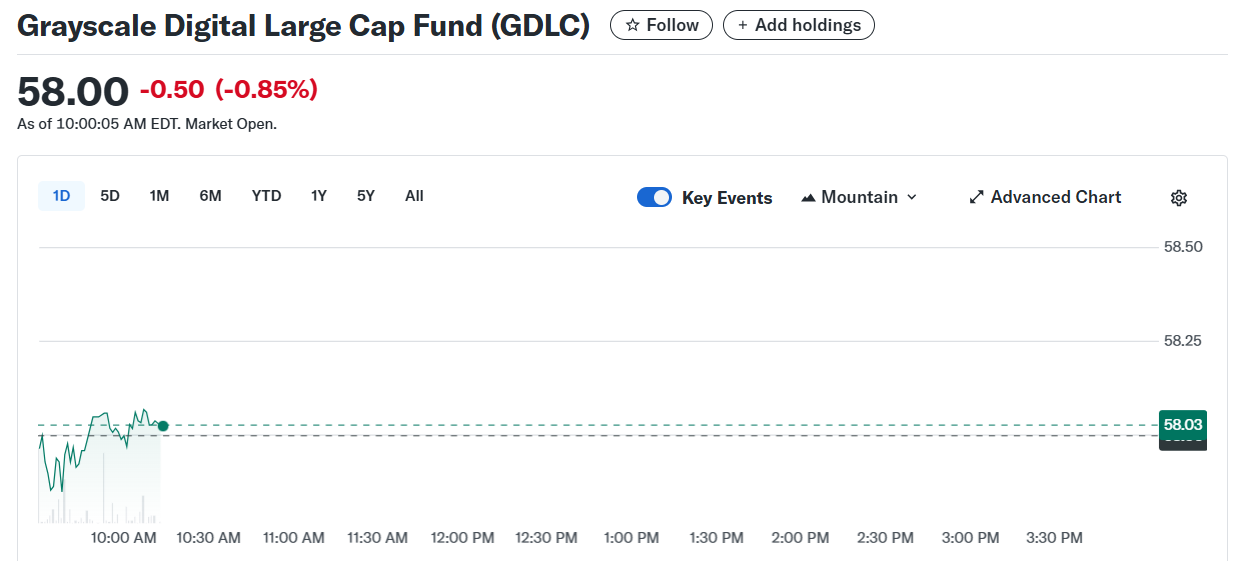Click the 1:00 PM axis label
This screenshot has width=1242, height=561.
coord(632,538)
